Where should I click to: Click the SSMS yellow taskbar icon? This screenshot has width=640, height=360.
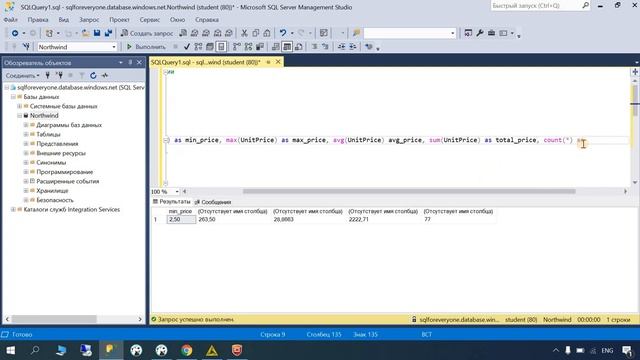pos(111,350)
